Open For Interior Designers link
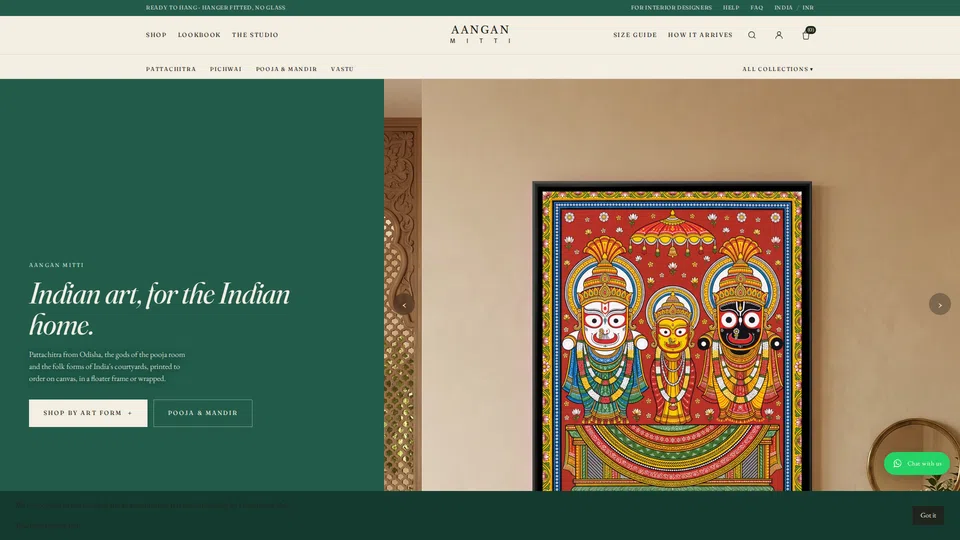 [671, 7]
